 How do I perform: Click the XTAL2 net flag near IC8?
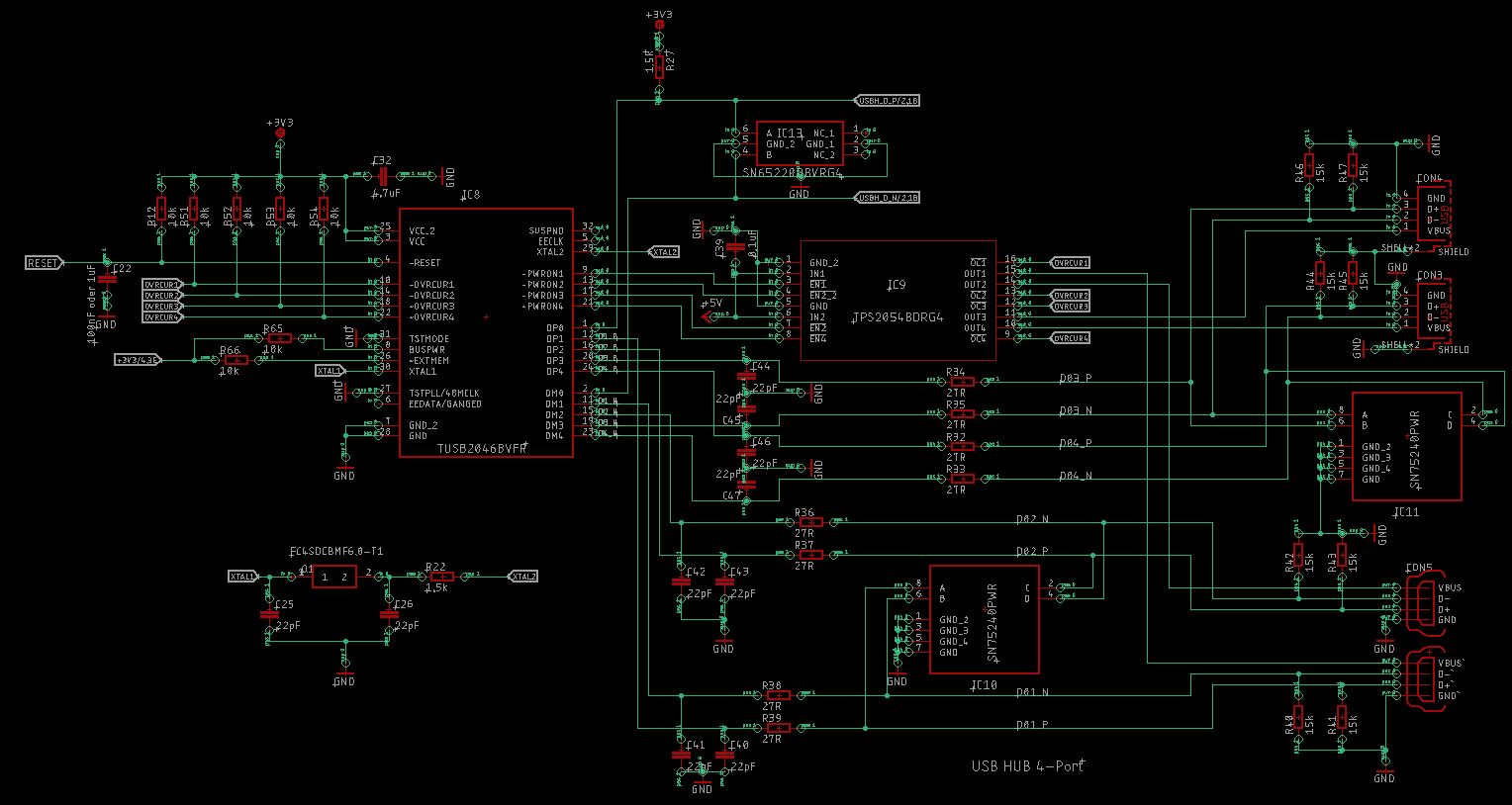click(x=663, y=251)
